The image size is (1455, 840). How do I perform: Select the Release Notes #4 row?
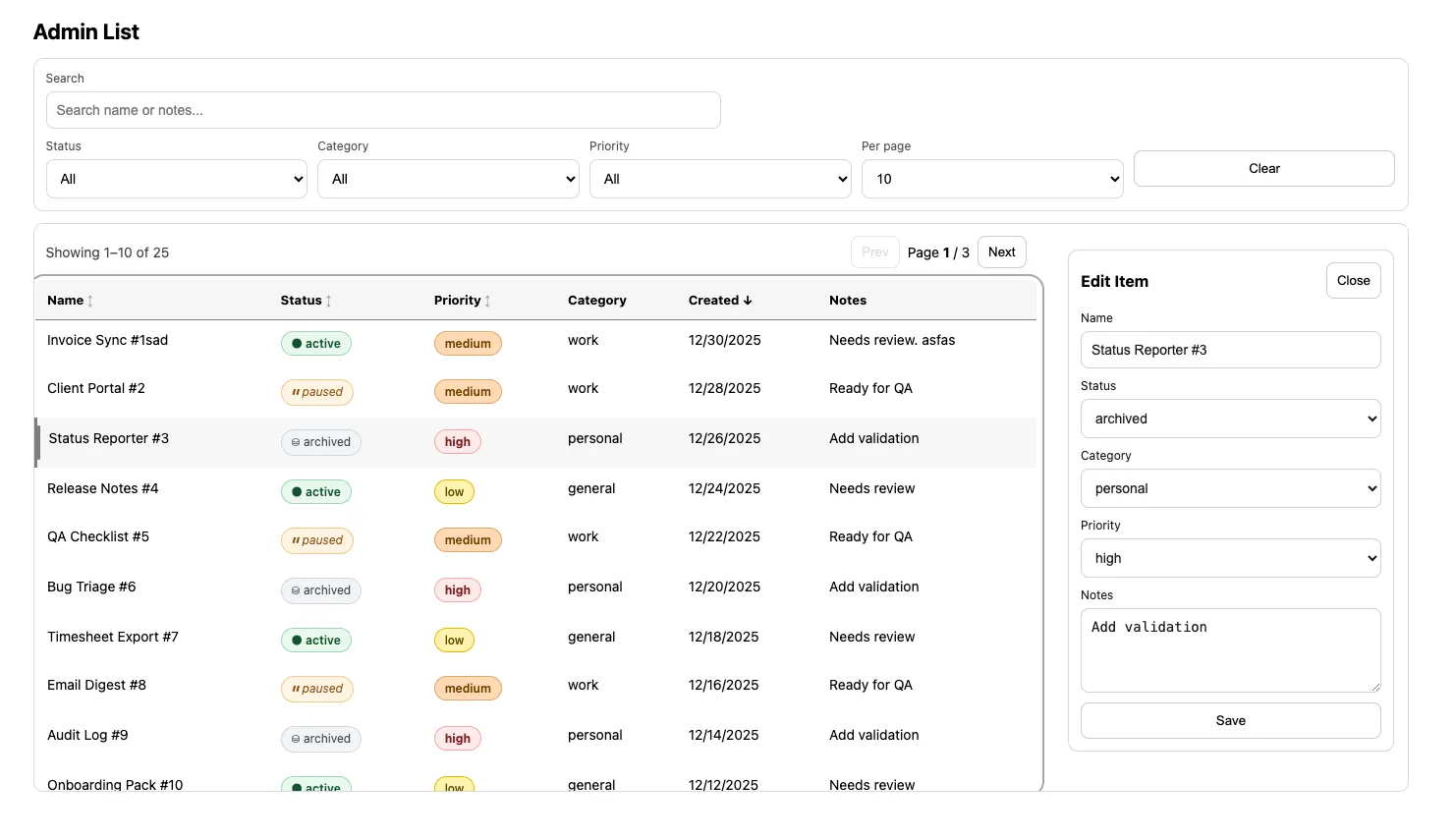coord(535,492)
